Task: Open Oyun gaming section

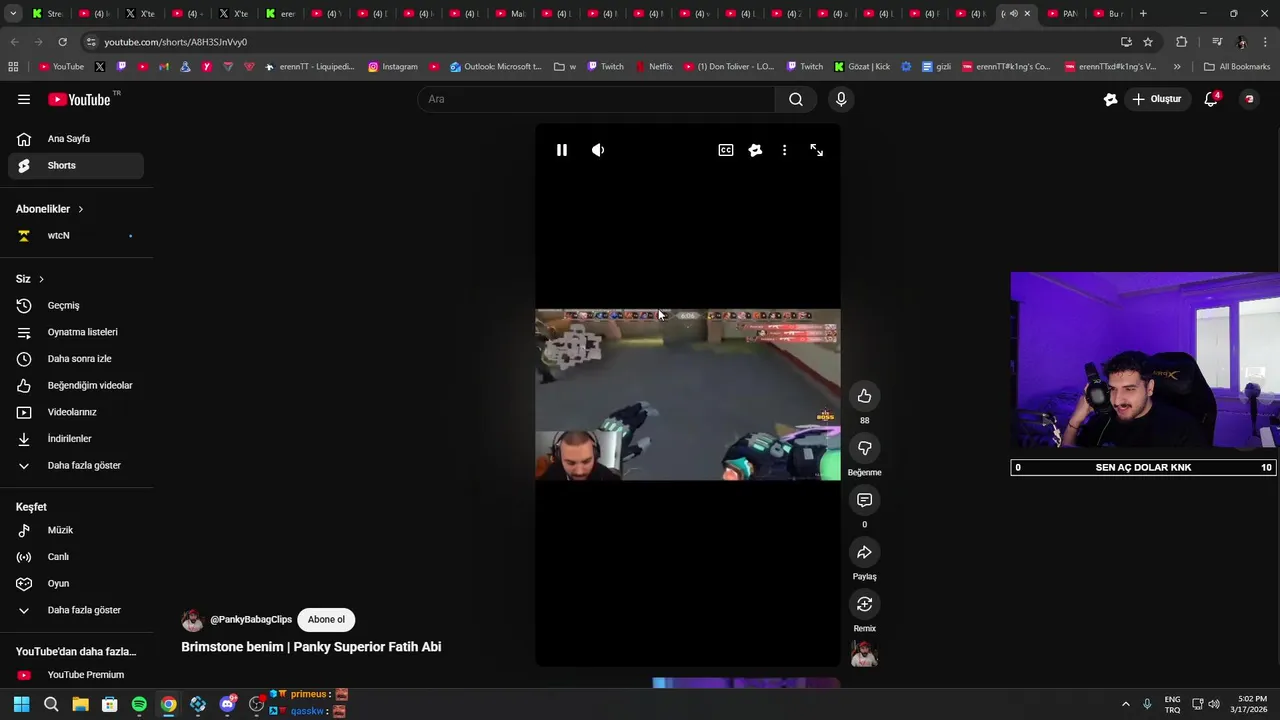Action: pyautogui.click(x=76, y=583)
